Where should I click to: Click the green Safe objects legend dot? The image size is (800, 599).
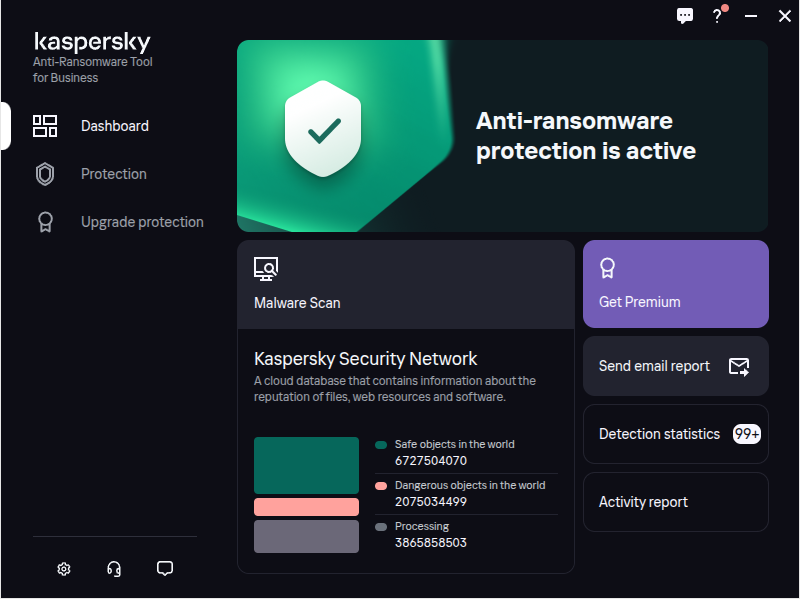click(381, 445)
